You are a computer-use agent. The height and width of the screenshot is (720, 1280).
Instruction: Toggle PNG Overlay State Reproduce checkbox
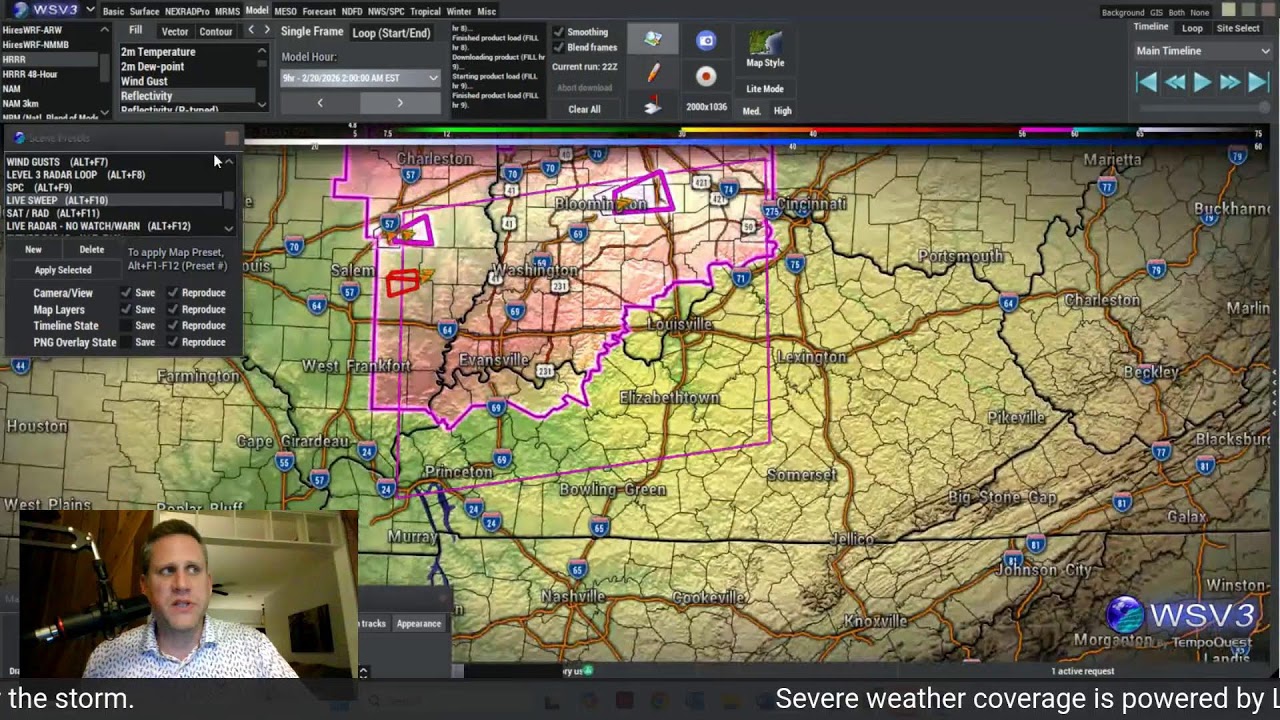click(173, 342)
